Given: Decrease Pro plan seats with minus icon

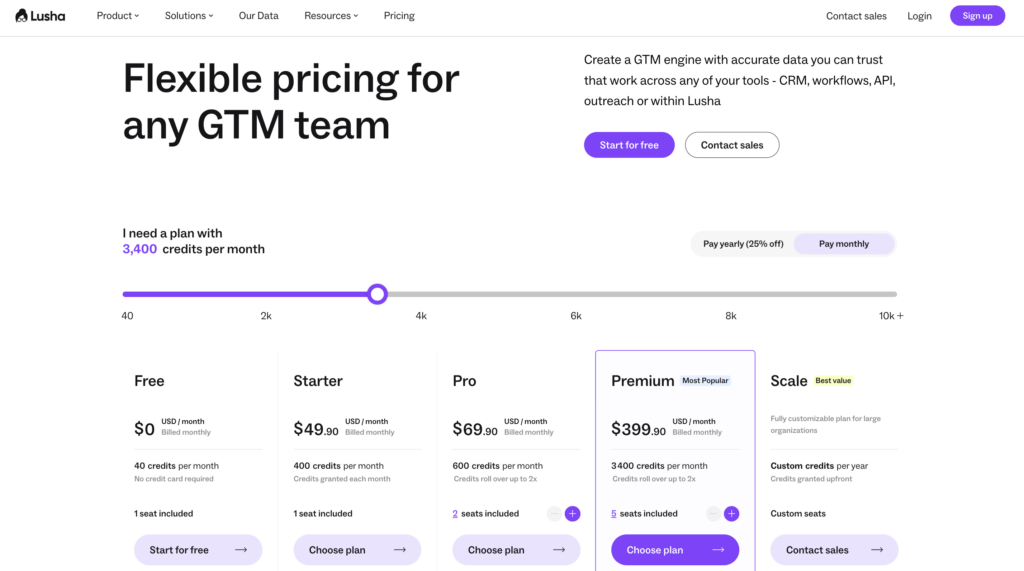Looking at the screenshot, I should [554, 514].
